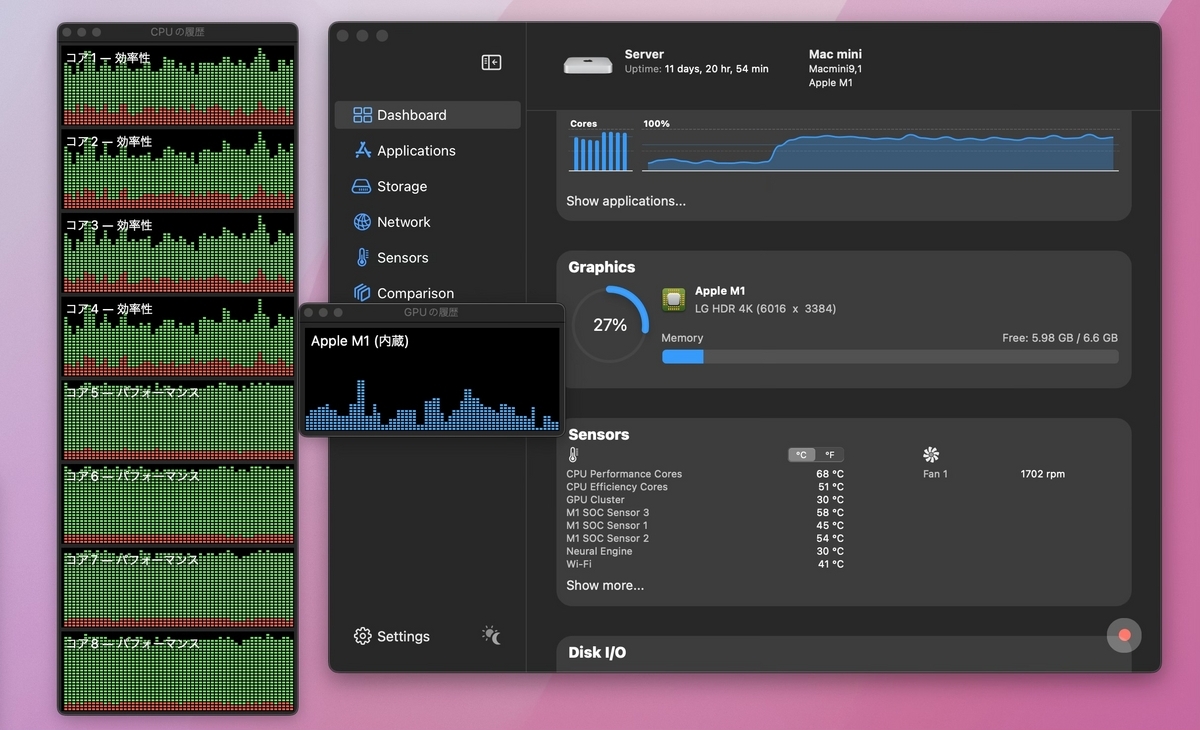Click the Comparison icon in sidebar

[362, 293]
